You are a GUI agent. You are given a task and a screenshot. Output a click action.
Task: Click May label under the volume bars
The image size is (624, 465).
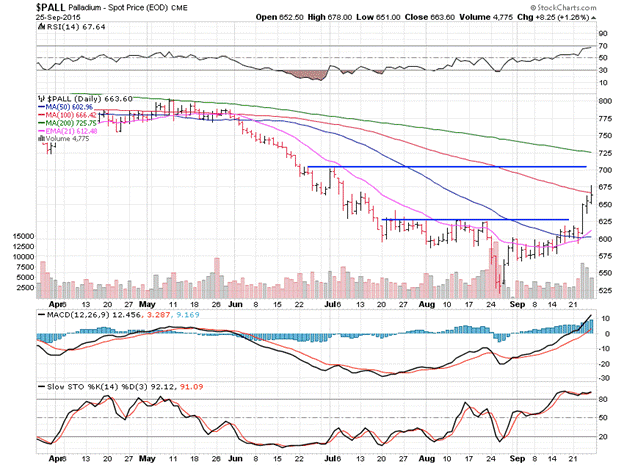pos(147,305)
